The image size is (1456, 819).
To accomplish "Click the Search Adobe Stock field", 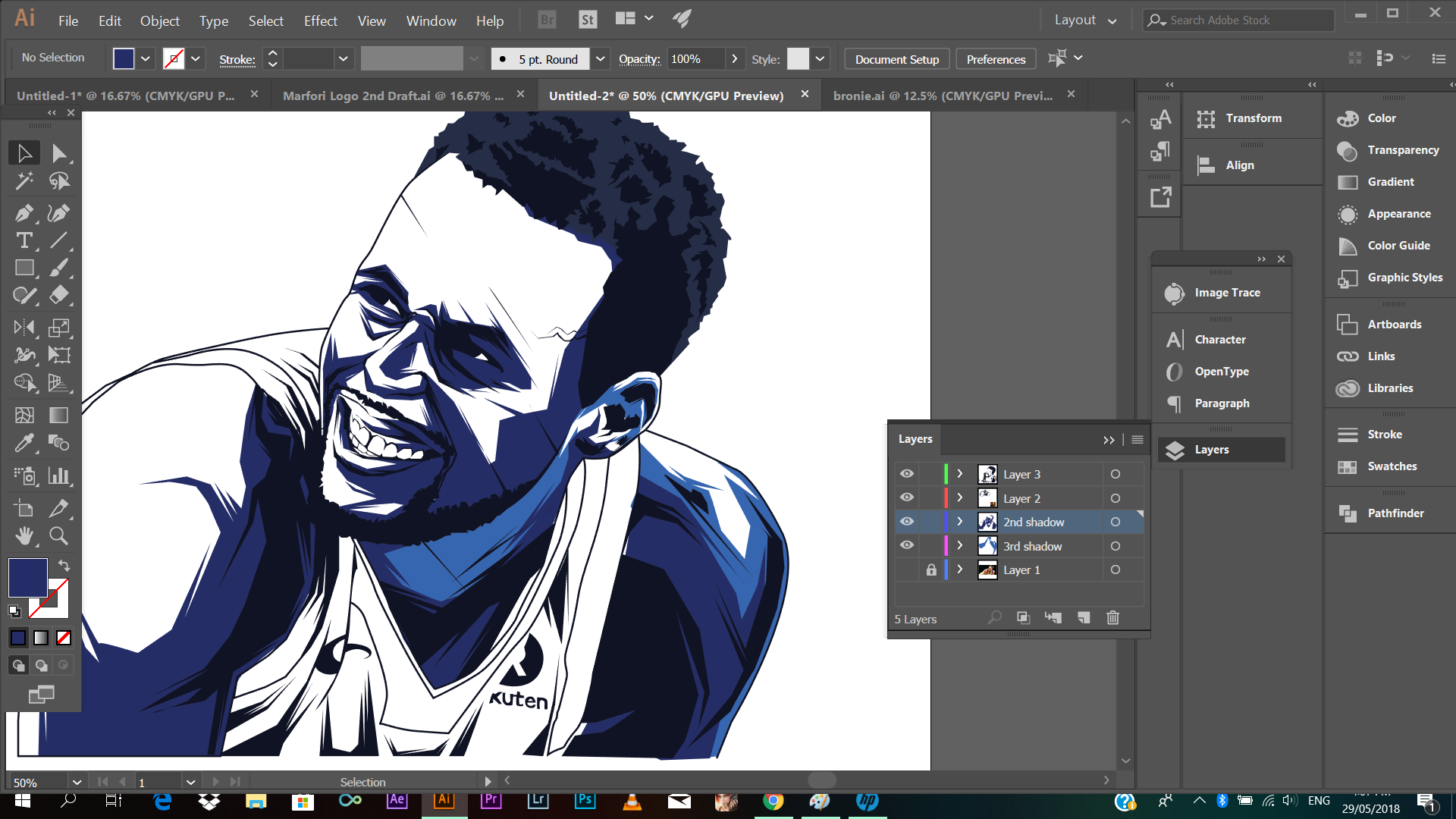I will tap(1239, 20).
